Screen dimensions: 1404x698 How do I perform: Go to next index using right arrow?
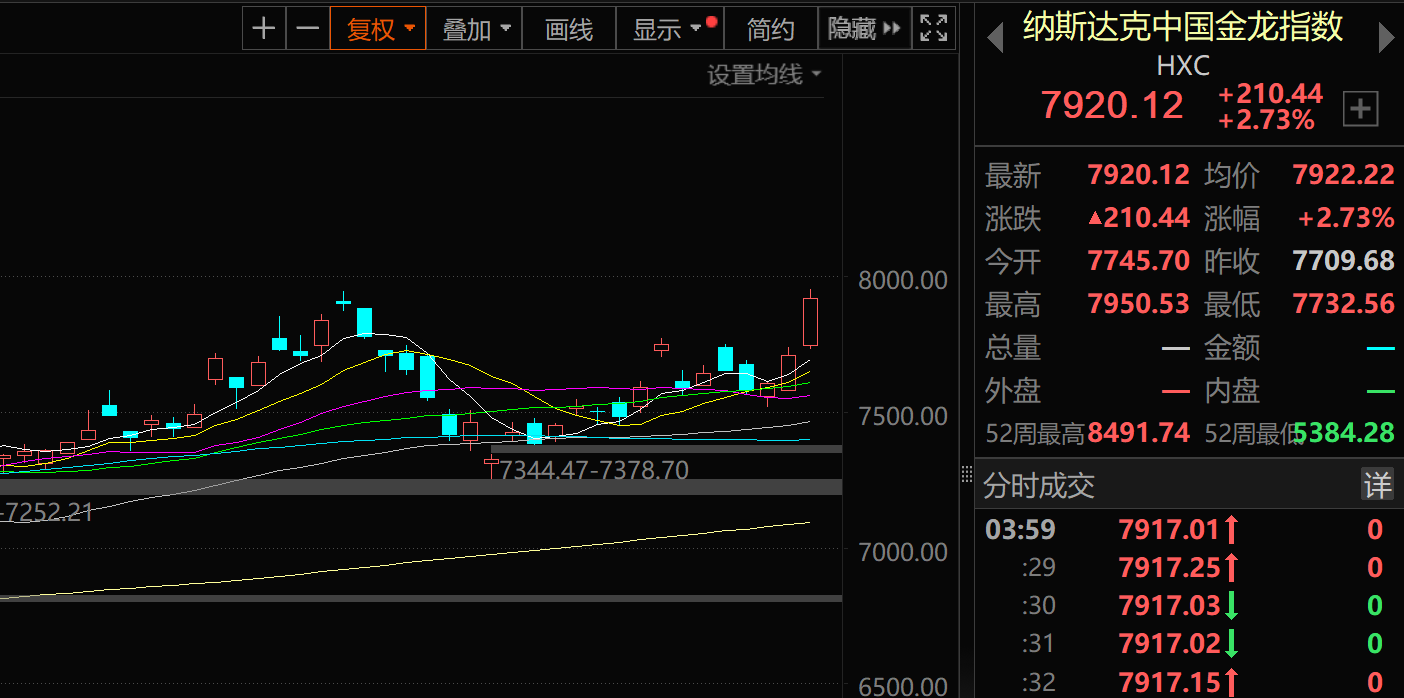point(1386,38)
